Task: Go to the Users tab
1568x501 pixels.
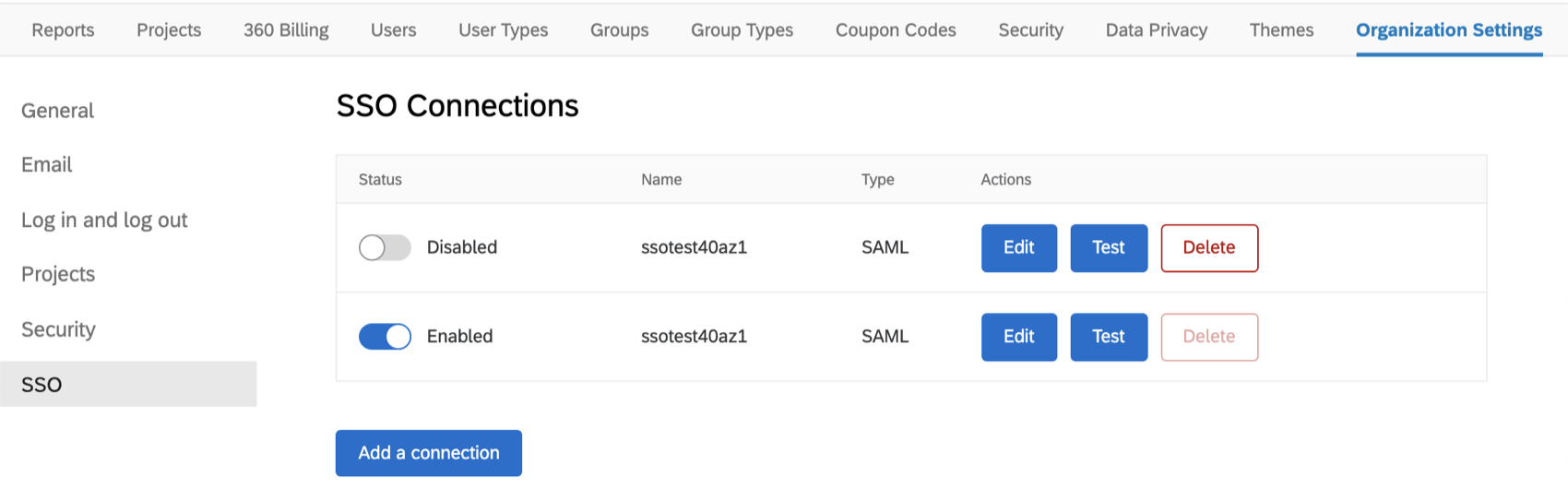Action: (x=394, y=30)
